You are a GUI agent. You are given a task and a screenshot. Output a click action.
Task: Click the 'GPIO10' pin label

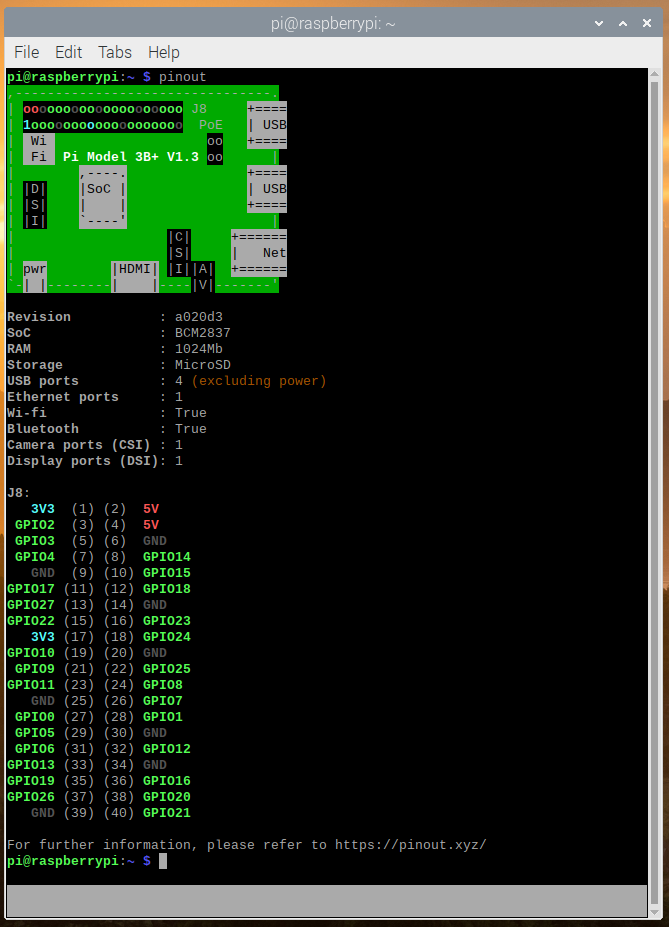pyautogui.click(x=31, y=653)
